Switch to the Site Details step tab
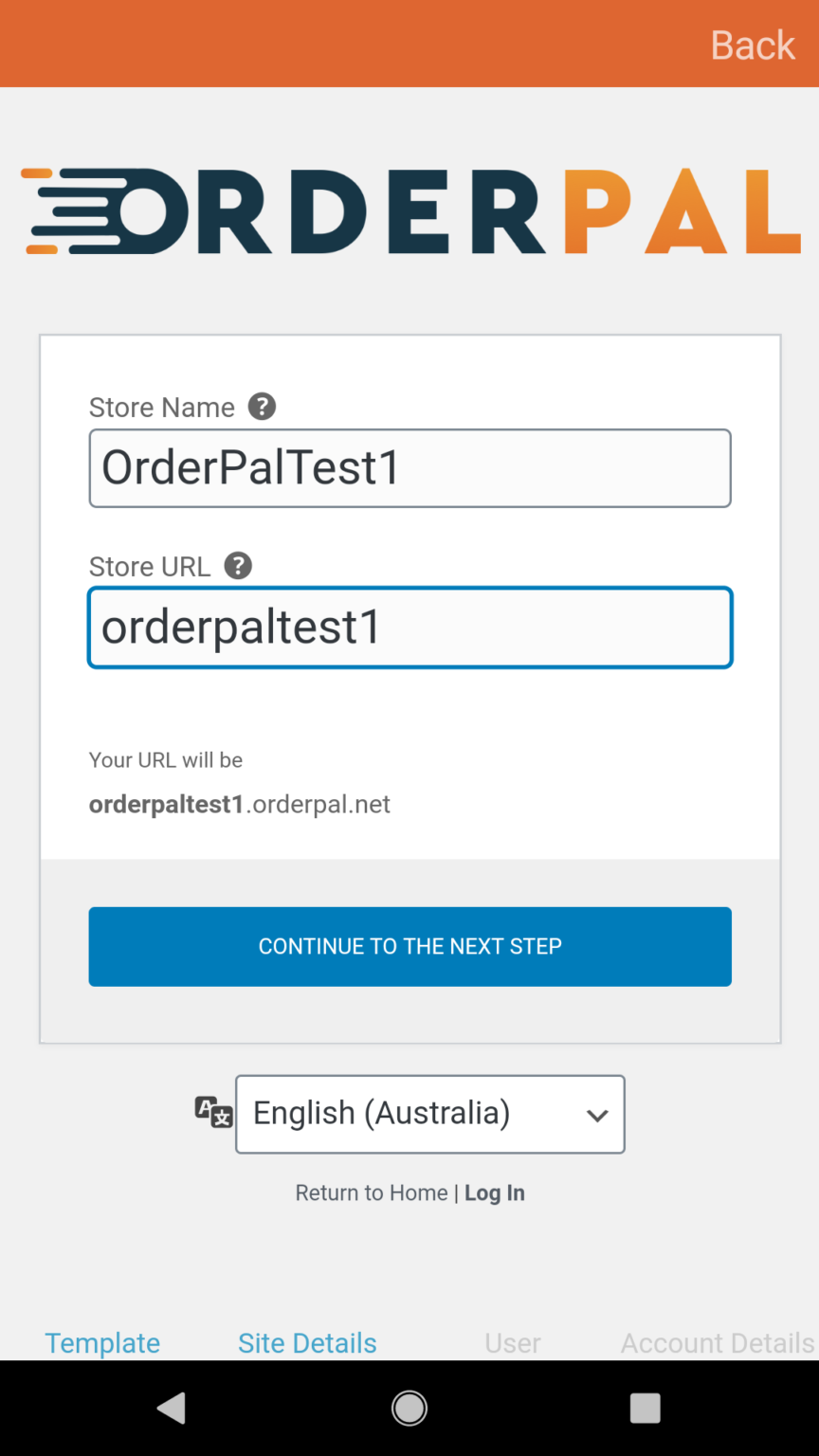The height and width of the screenshot is (1456, 819). 307,1343
